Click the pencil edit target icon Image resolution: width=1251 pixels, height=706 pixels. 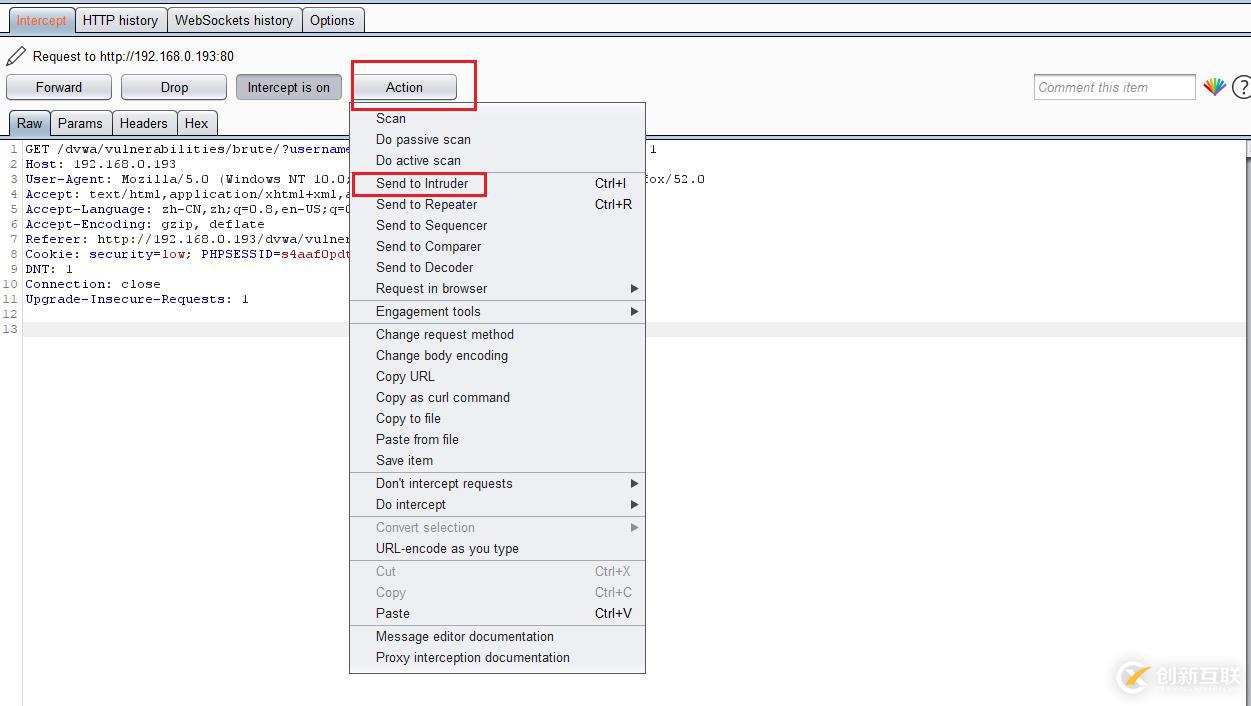[16, 56]
